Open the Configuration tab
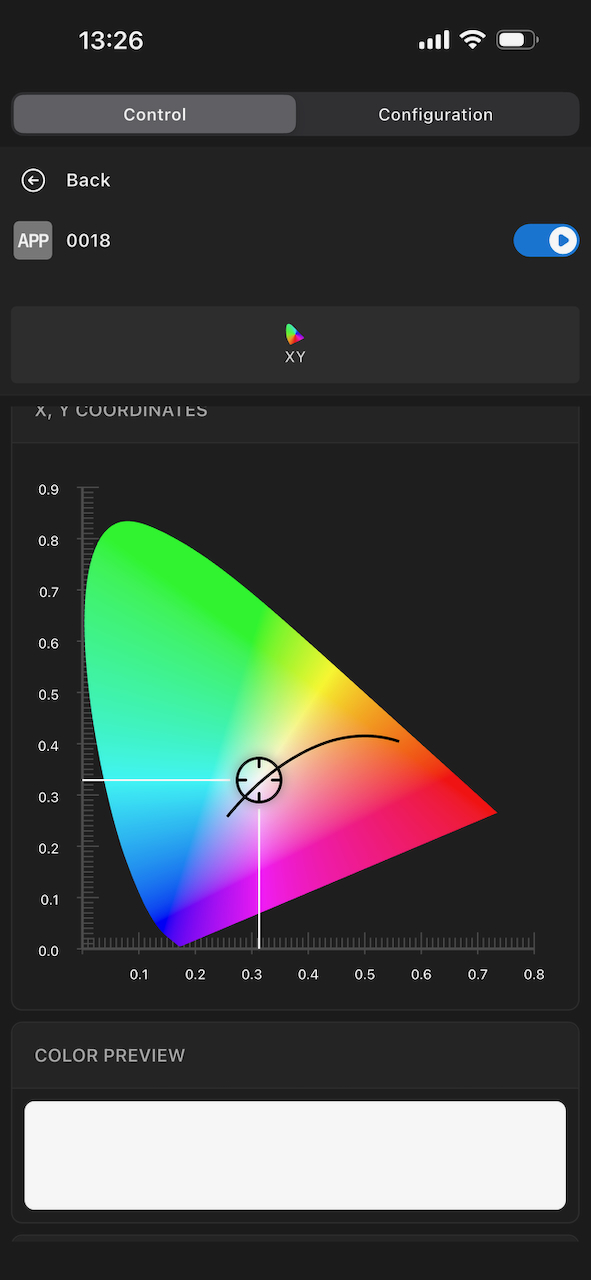591x1280 pixels. coord(436,114)
